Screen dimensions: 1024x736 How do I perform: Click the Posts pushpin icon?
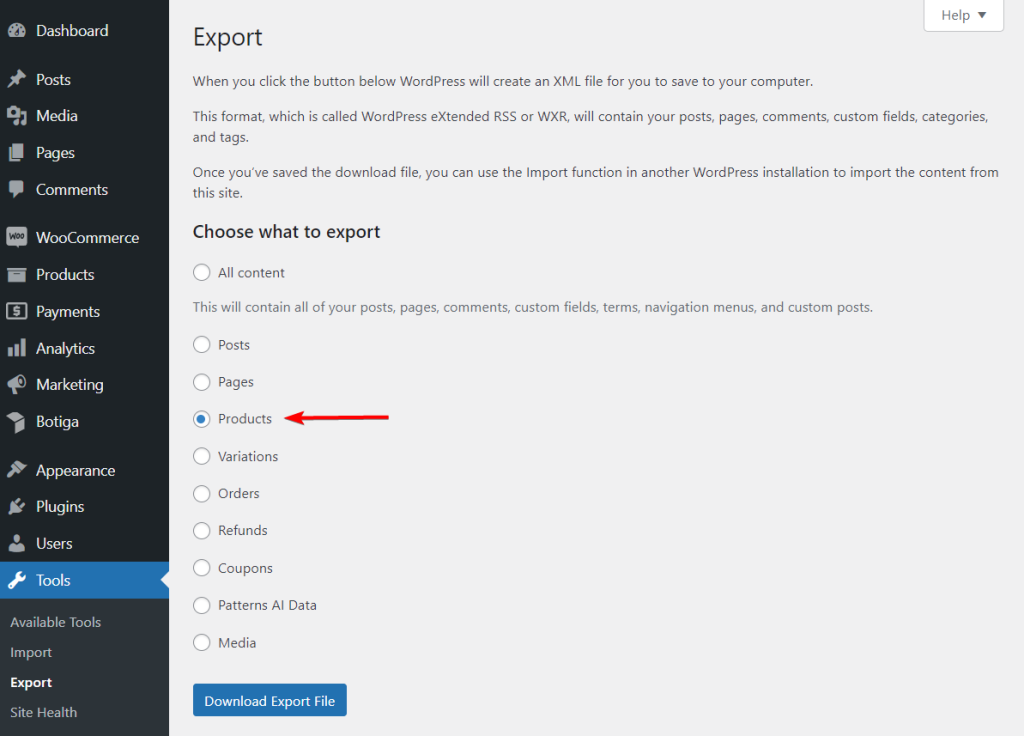click(x=17, y=79)
